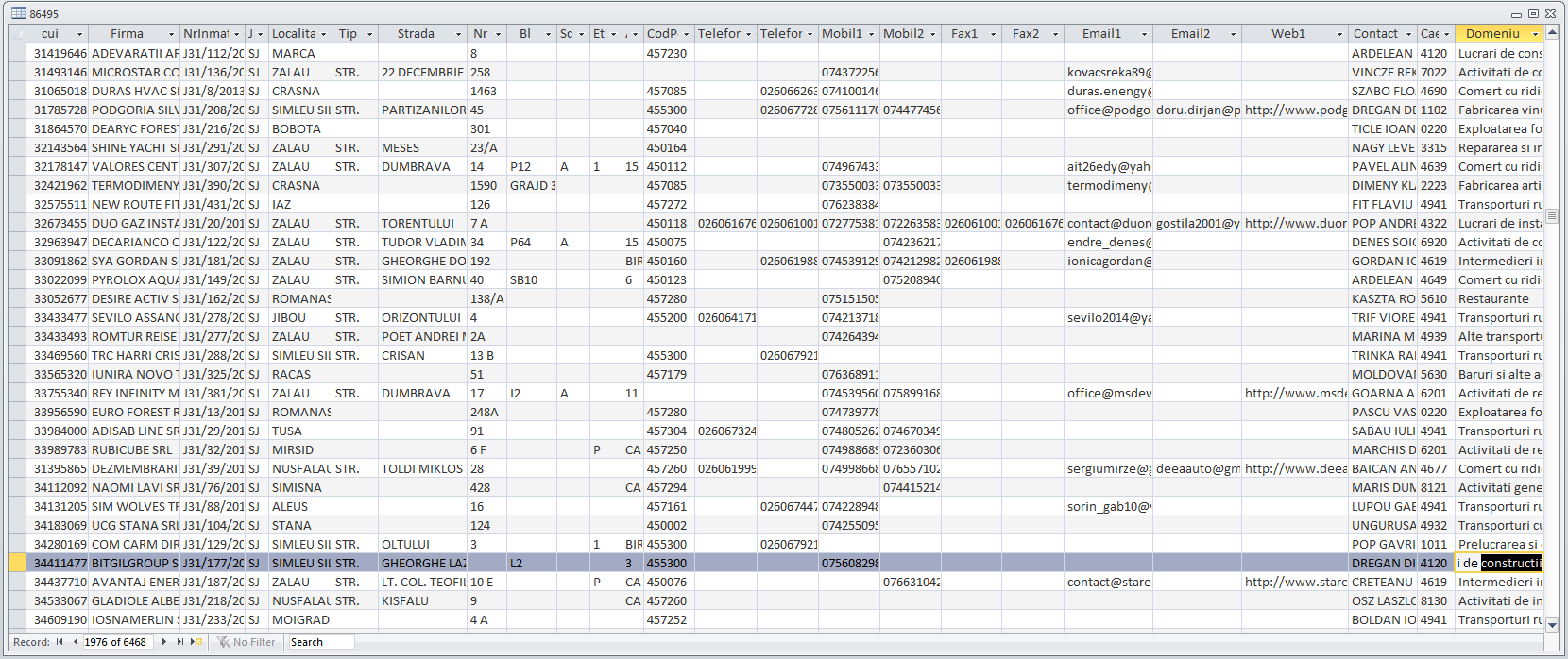Click the select-all corner of the datasheet
The width and height of the screenshot is (1568, 659).
(x=18, y=34)
